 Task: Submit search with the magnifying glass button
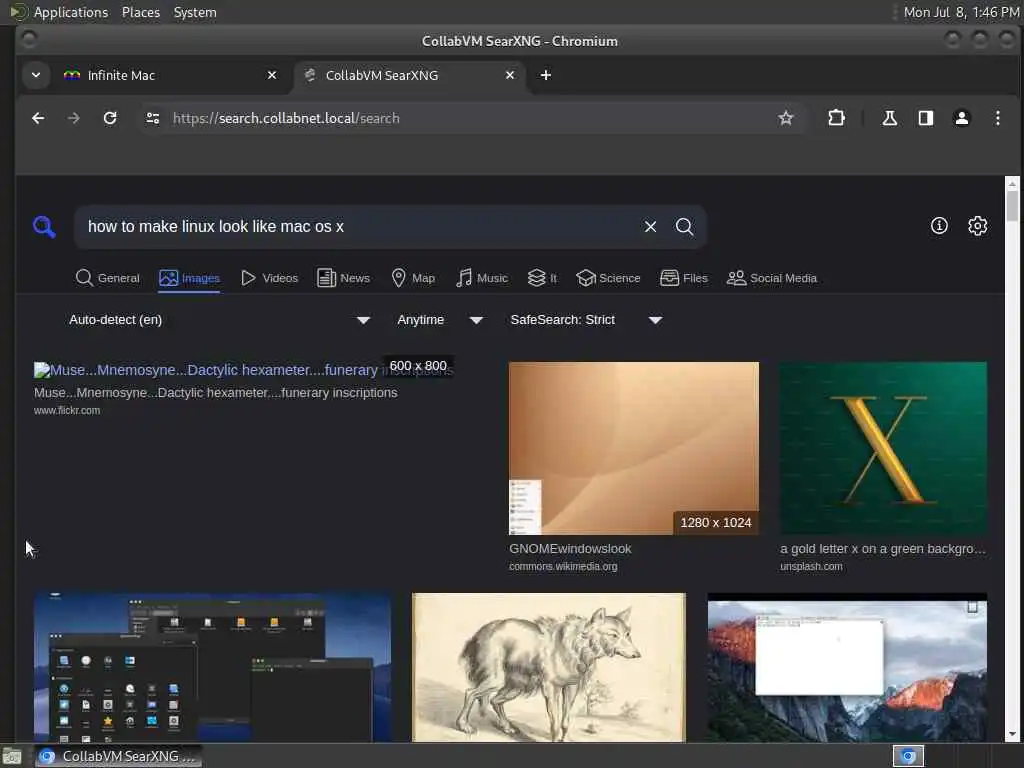click(684, 227)
